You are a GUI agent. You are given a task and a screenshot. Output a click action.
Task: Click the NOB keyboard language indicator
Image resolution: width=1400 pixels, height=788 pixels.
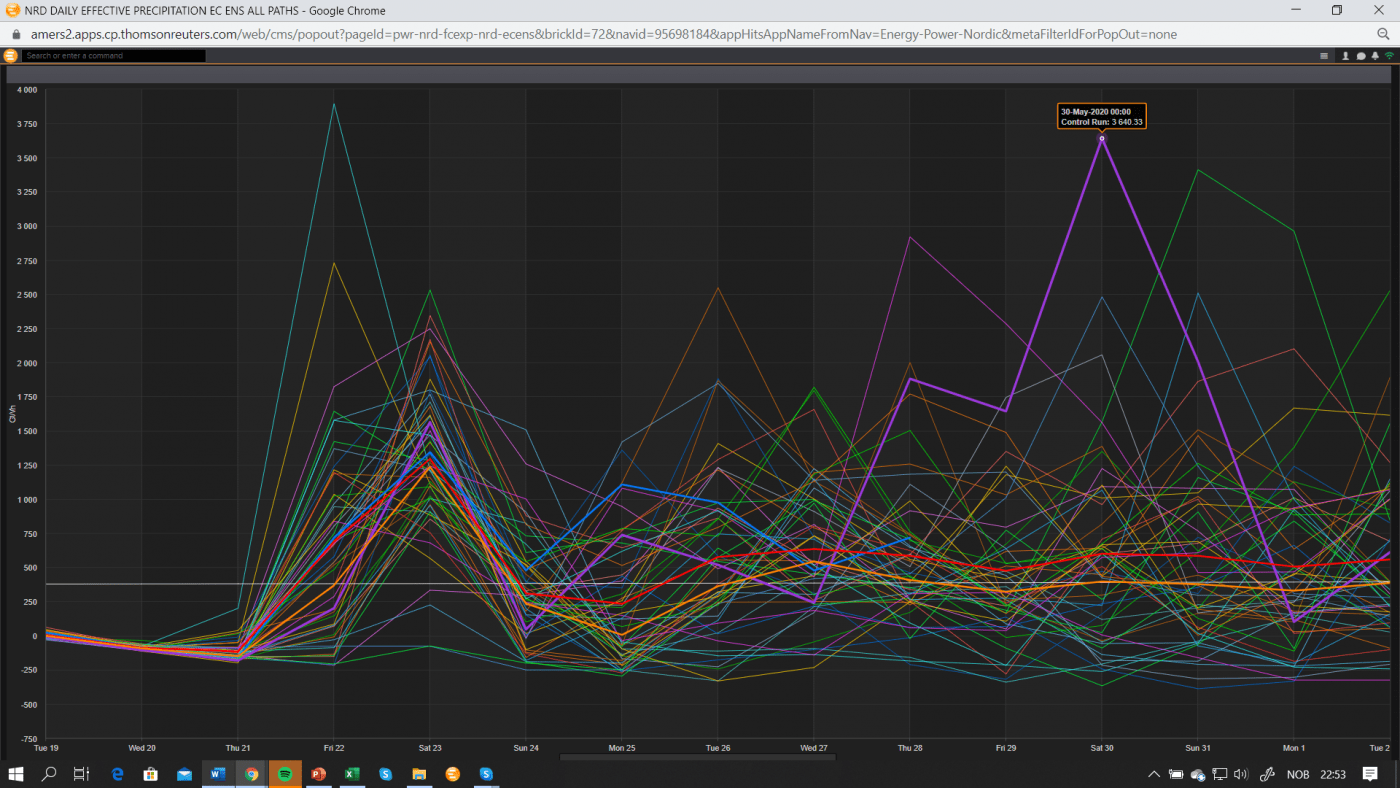coord(1298,774)
